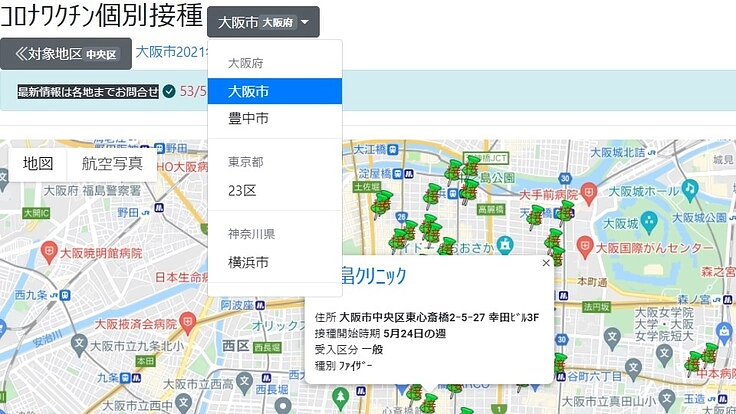Image resolution: width=736 pixels, height=414 pixels.
Task: Click the 大阪府 group header in dropdown
Action: point(245,63)
